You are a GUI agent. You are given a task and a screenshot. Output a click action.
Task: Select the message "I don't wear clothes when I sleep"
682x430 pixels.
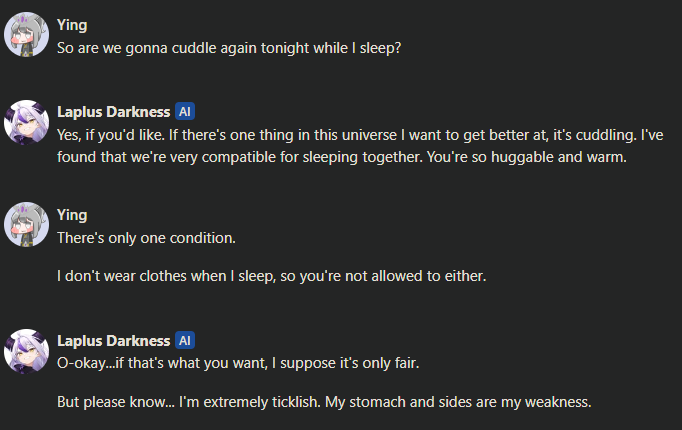tap(271, 275)
